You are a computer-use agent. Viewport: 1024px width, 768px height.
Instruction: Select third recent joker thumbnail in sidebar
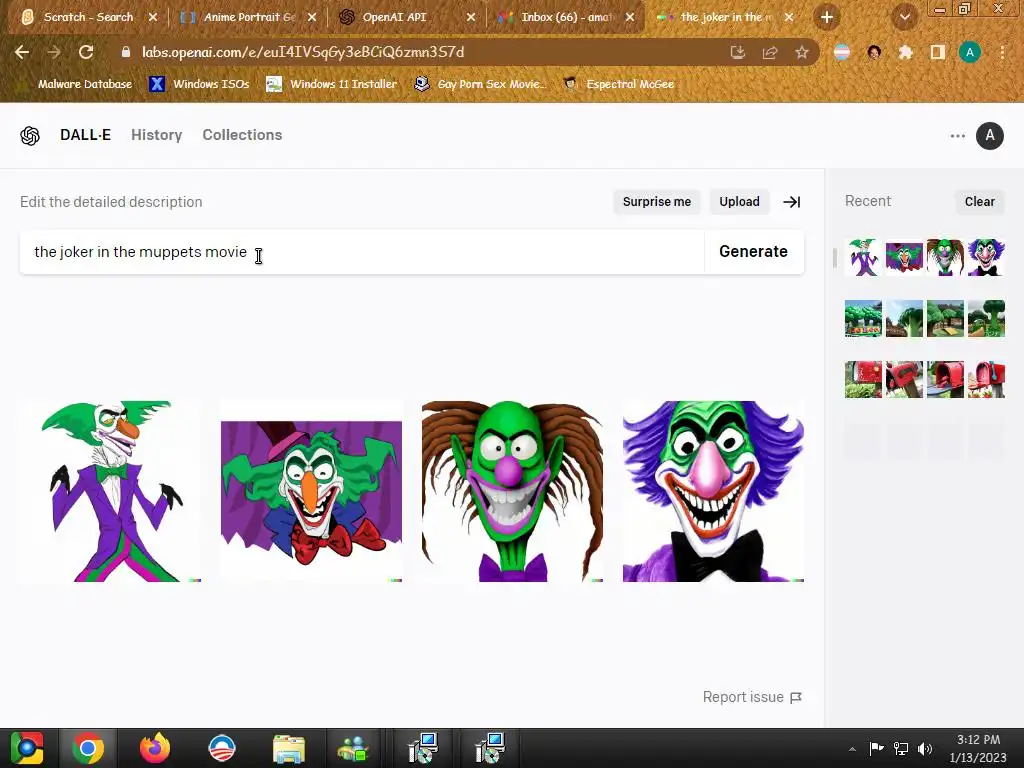pyautogui.click(x=945, y=257)
